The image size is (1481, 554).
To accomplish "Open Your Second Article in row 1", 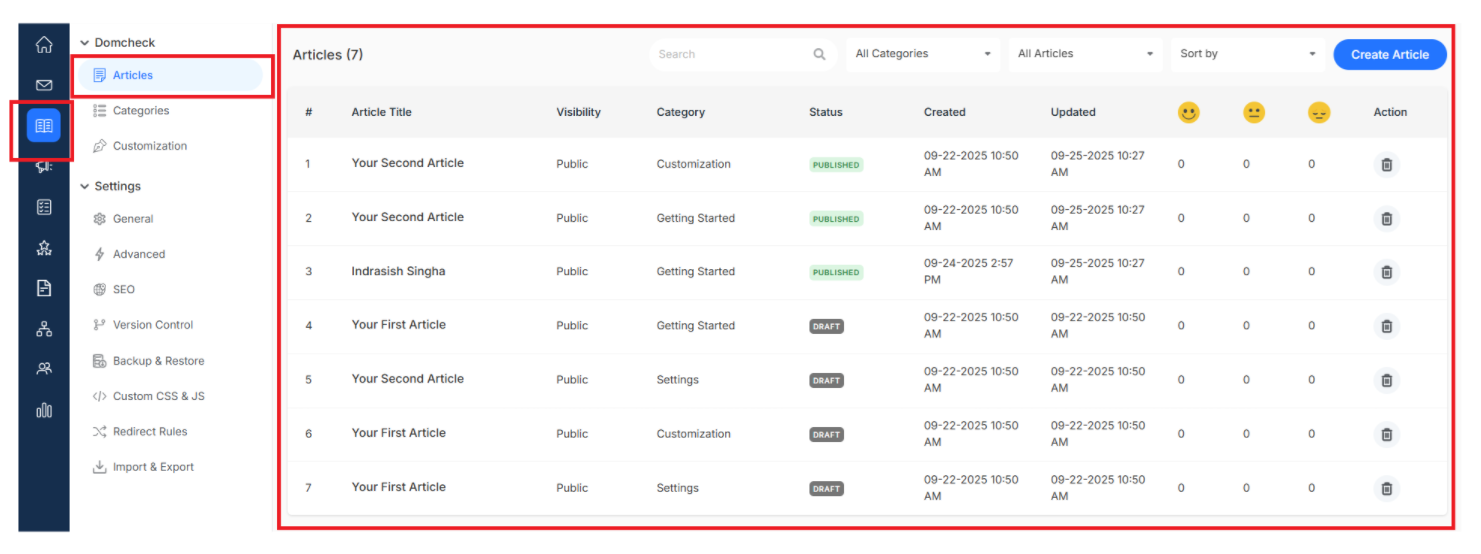I will pos(407,163).
